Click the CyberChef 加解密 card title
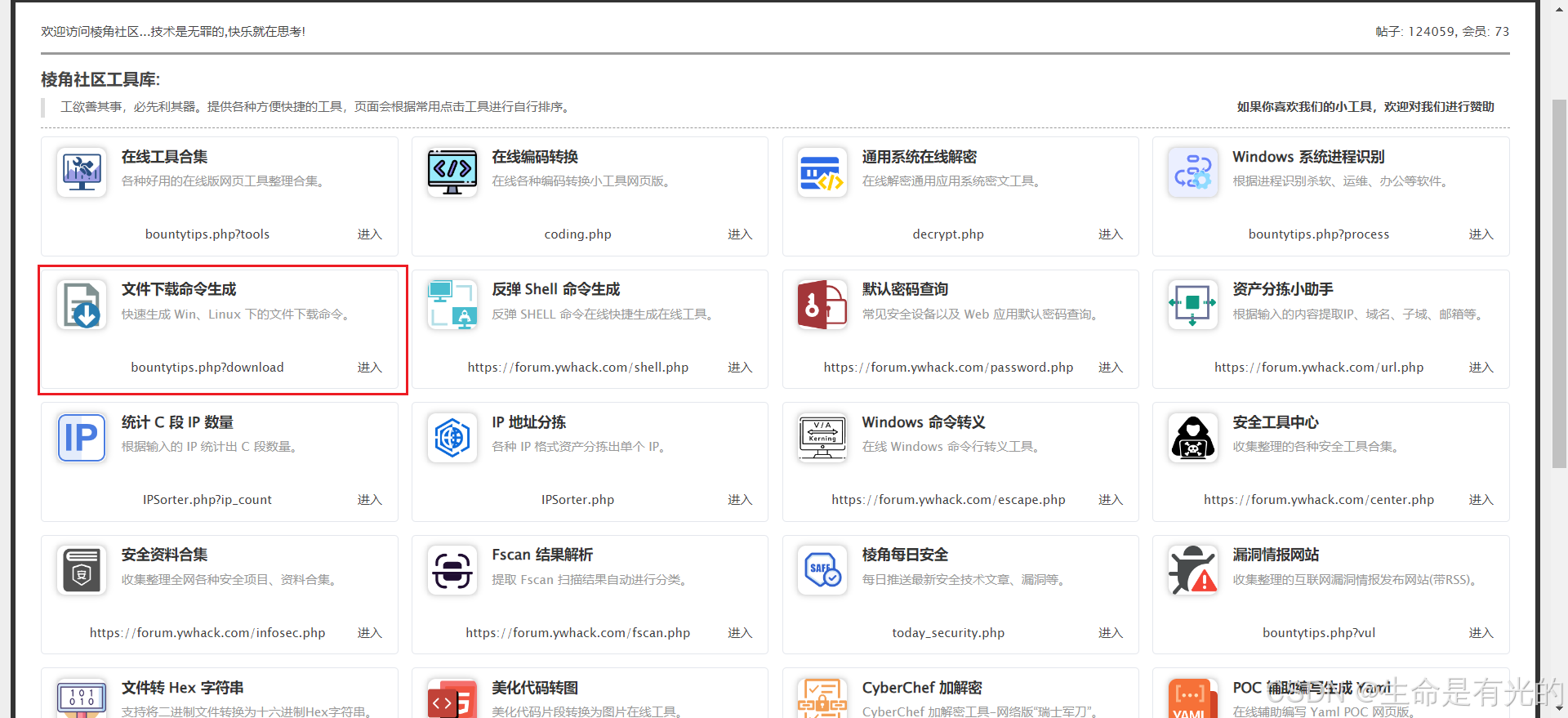The image size is (1568, 718). (922, 688)
